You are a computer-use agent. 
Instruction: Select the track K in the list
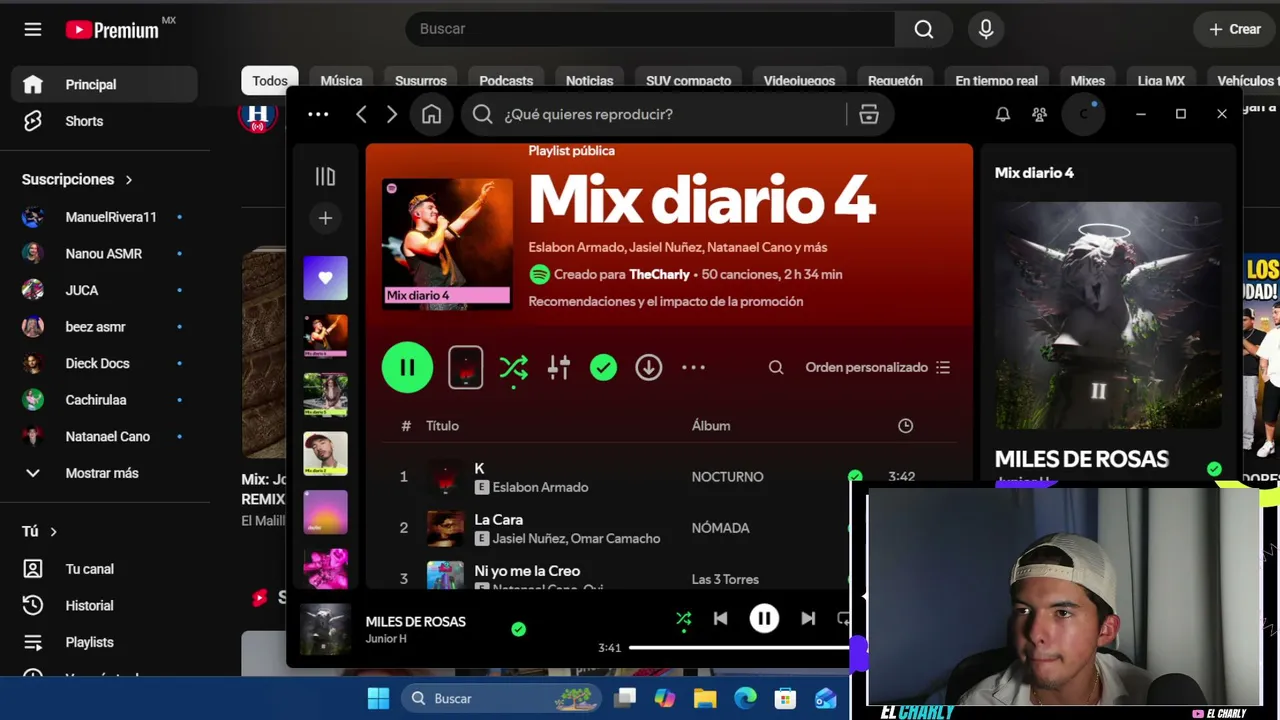pyautogui.click(x=479, y=468)
